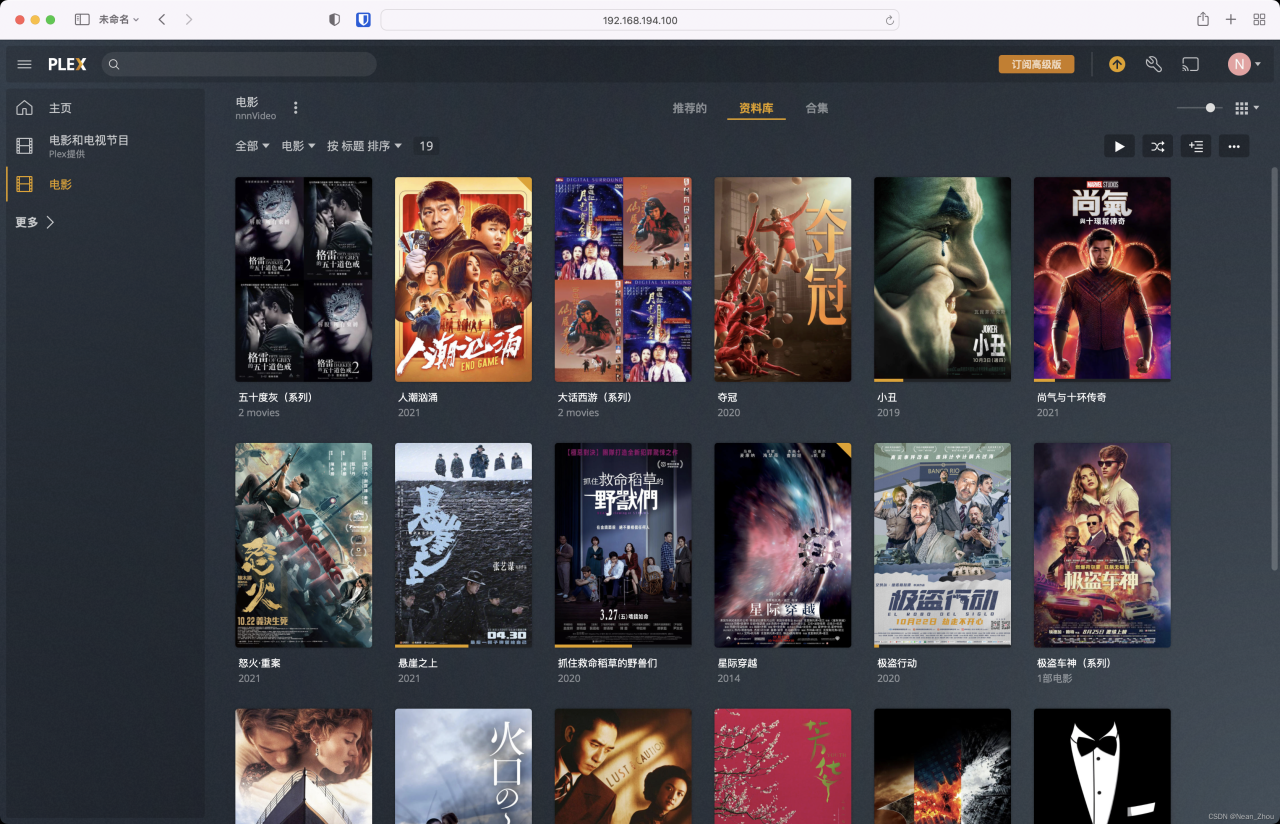This screenshot has width=1280, height=824.
Task: Go back with Safari back arrow
Action: click(x=162, y=20)
